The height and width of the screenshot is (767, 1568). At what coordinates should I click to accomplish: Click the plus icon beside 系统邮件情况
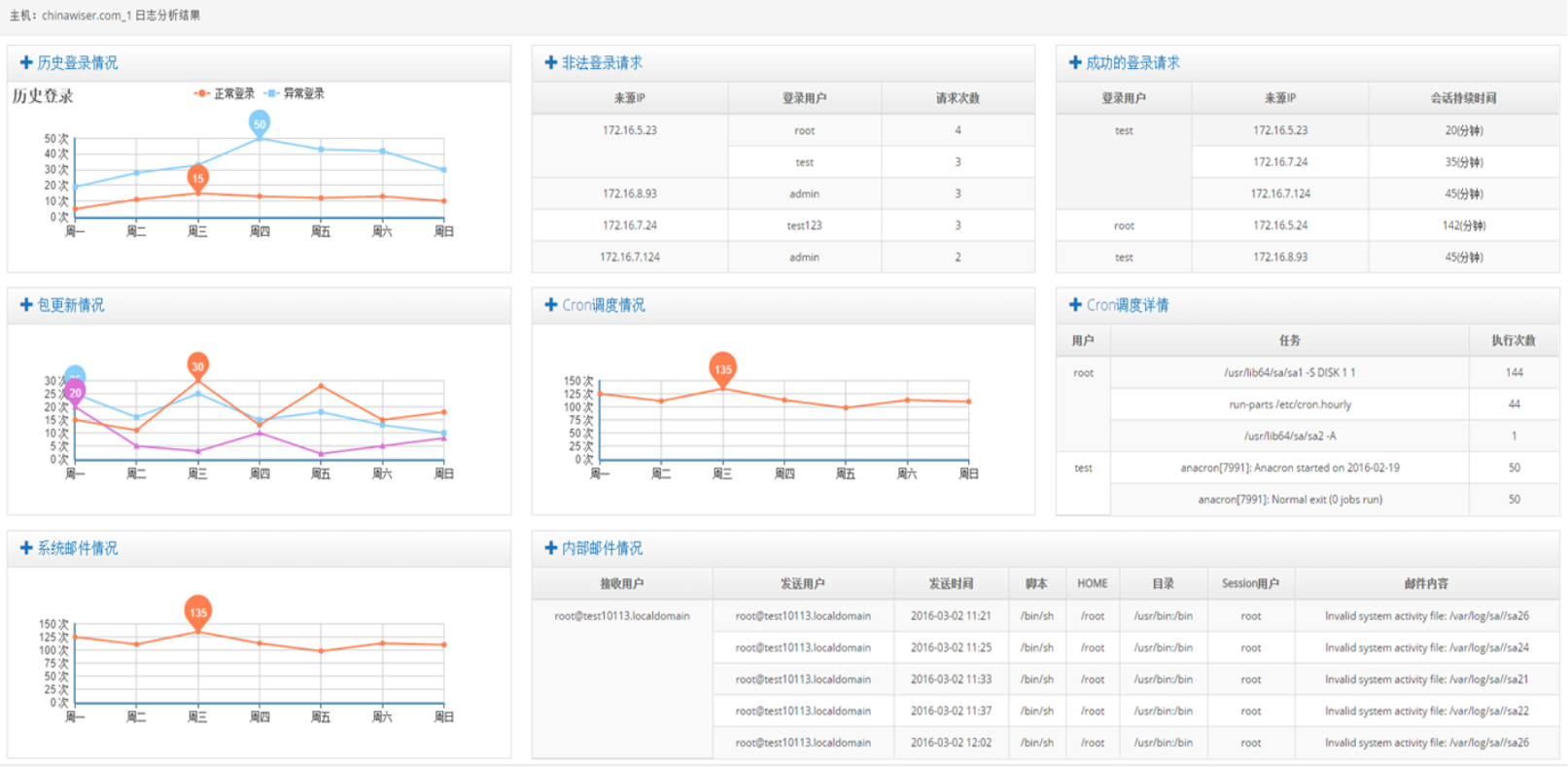(26, 547)
